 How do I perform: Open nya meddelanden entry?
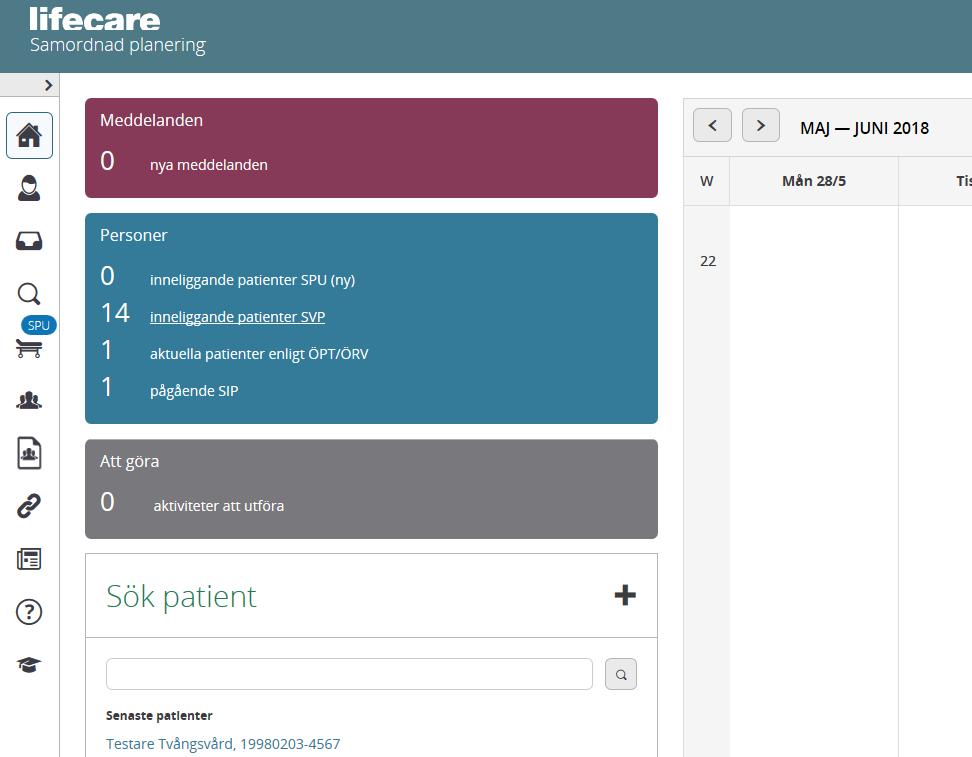click(209, 165)
